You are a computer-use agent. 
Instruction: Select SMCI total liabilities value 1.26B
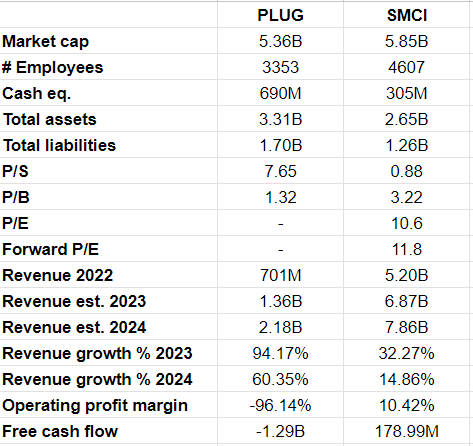point(406,145)
